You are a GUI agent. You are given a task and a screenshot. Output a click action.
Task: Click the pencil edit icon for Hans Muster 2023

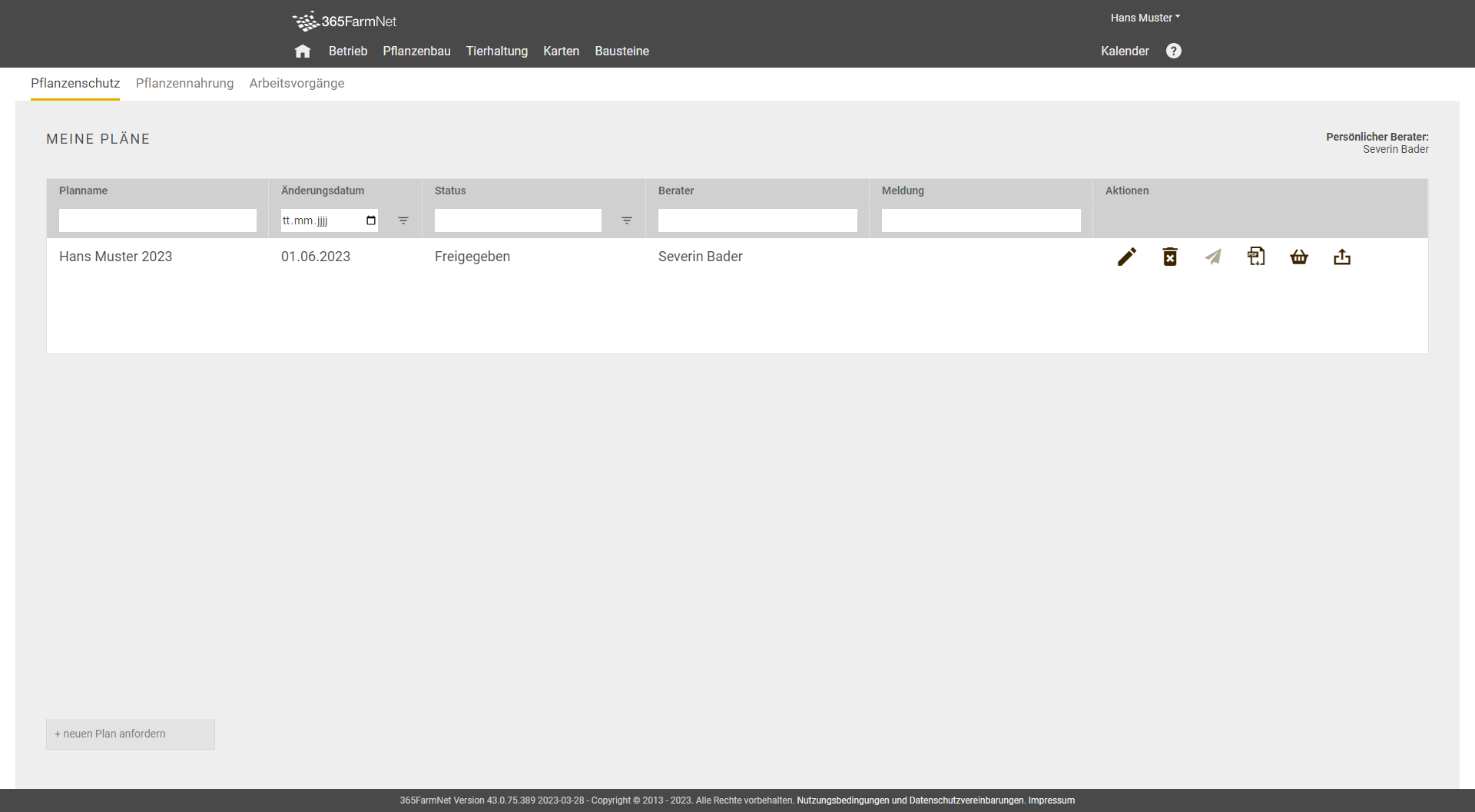[x=1126, y=257]
